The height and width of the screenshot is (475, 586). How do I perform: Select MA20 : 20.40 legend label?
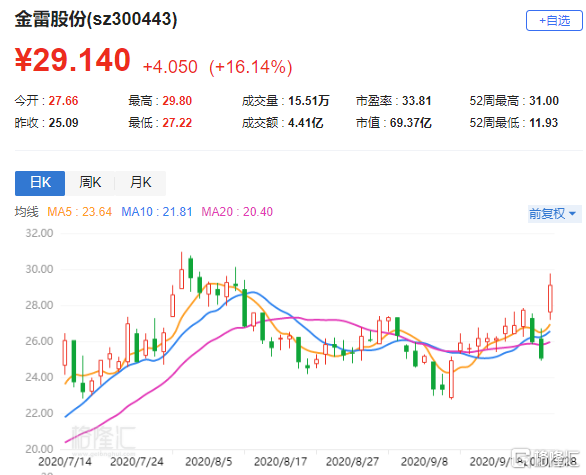pyautogui.click(x=237, y=212)
